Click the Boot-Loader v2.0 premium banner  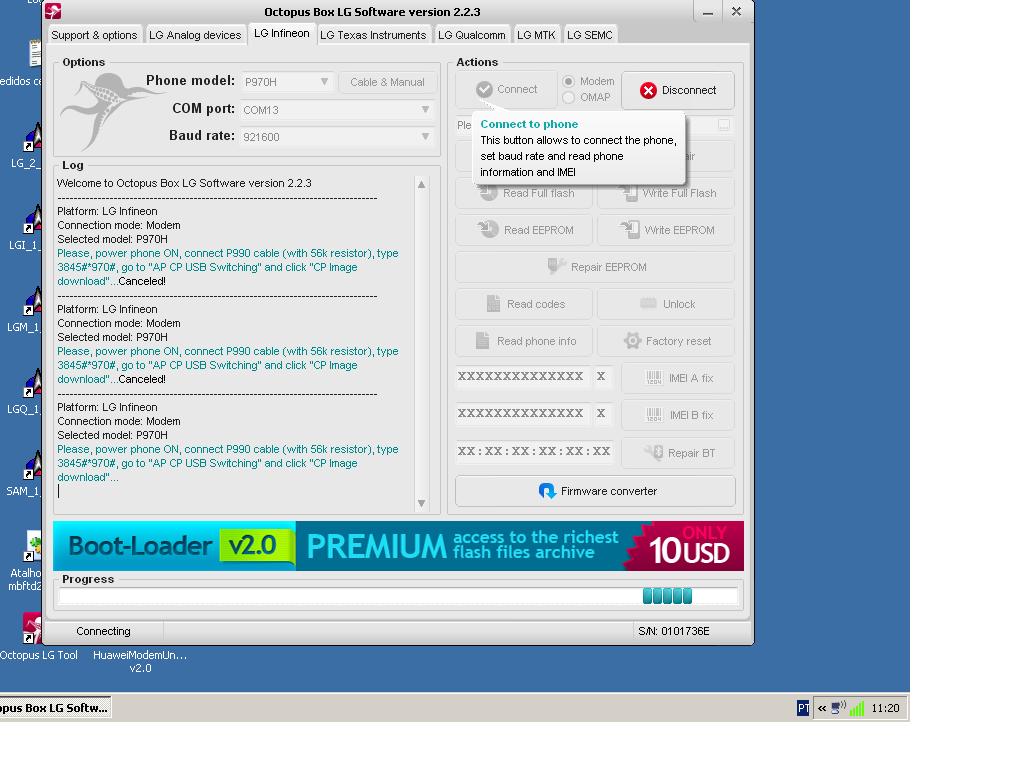[x=398, y=546]
